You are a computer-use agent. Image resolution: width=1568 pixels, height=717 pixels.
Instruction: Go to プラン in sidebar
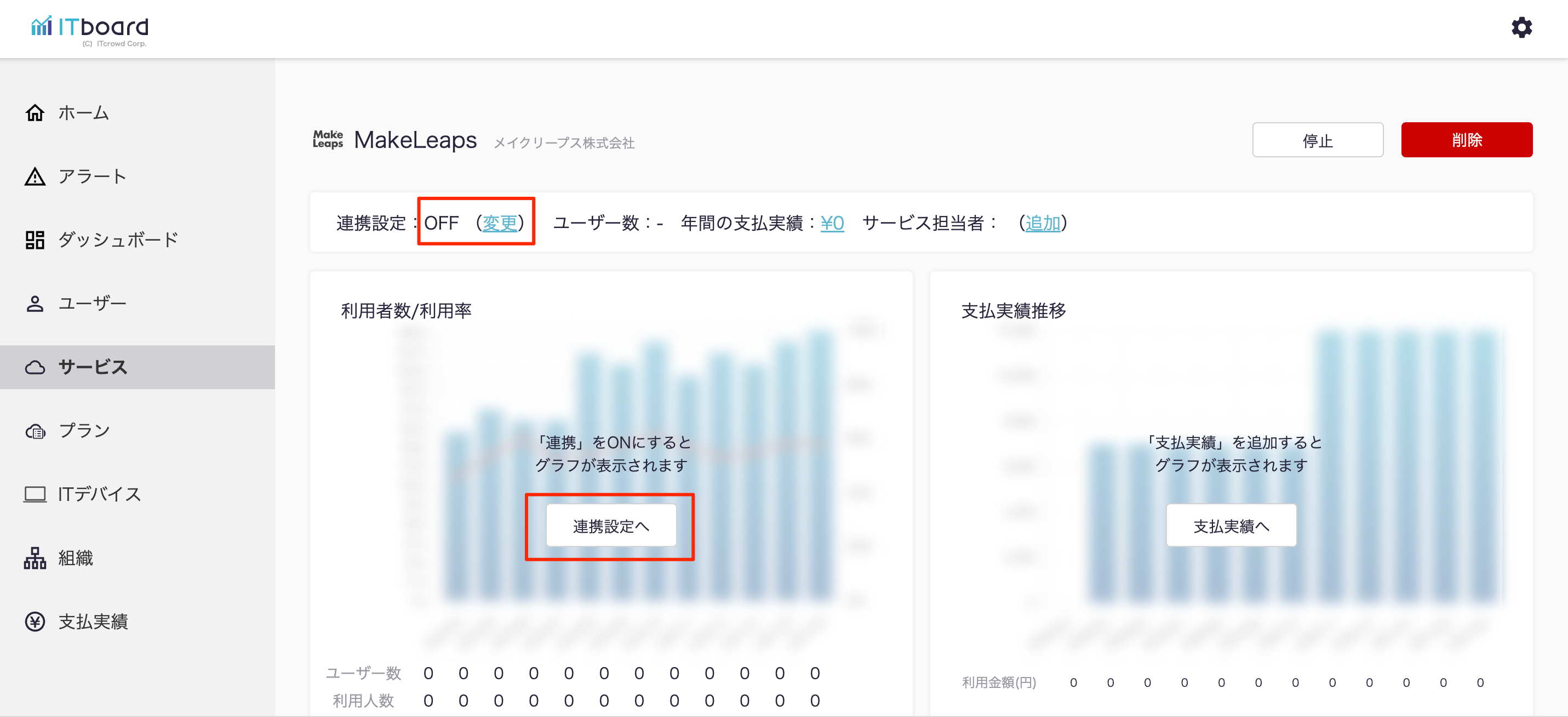pyautogui.click(x=84, y=431)
